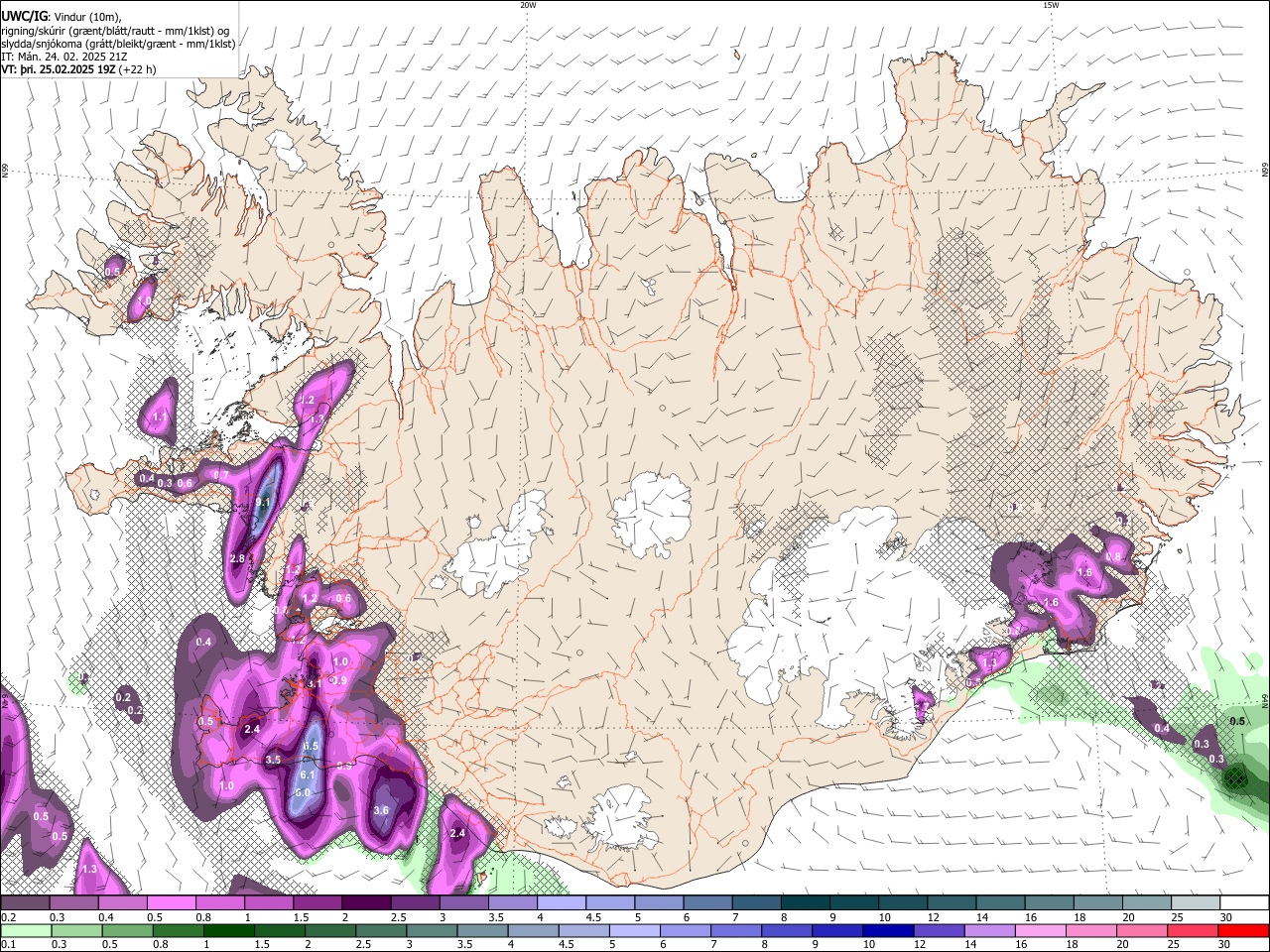Click the 3.1 precipitation value on the map
1270x952 pixels.
(x=315, y=683)
